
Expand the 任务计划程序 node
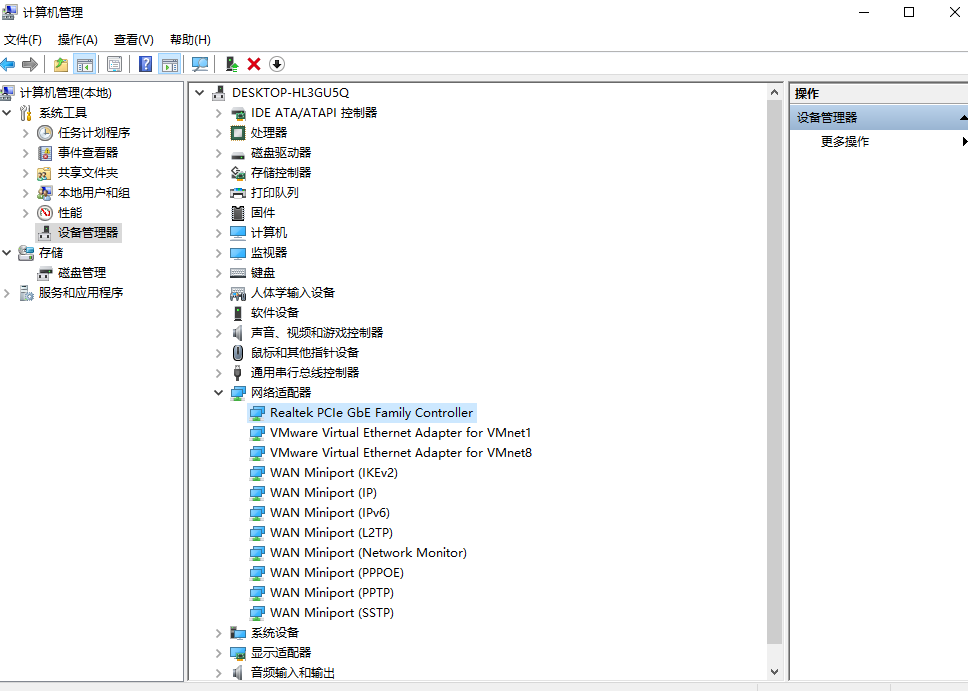pyautogui.click(x=25, y=133)
